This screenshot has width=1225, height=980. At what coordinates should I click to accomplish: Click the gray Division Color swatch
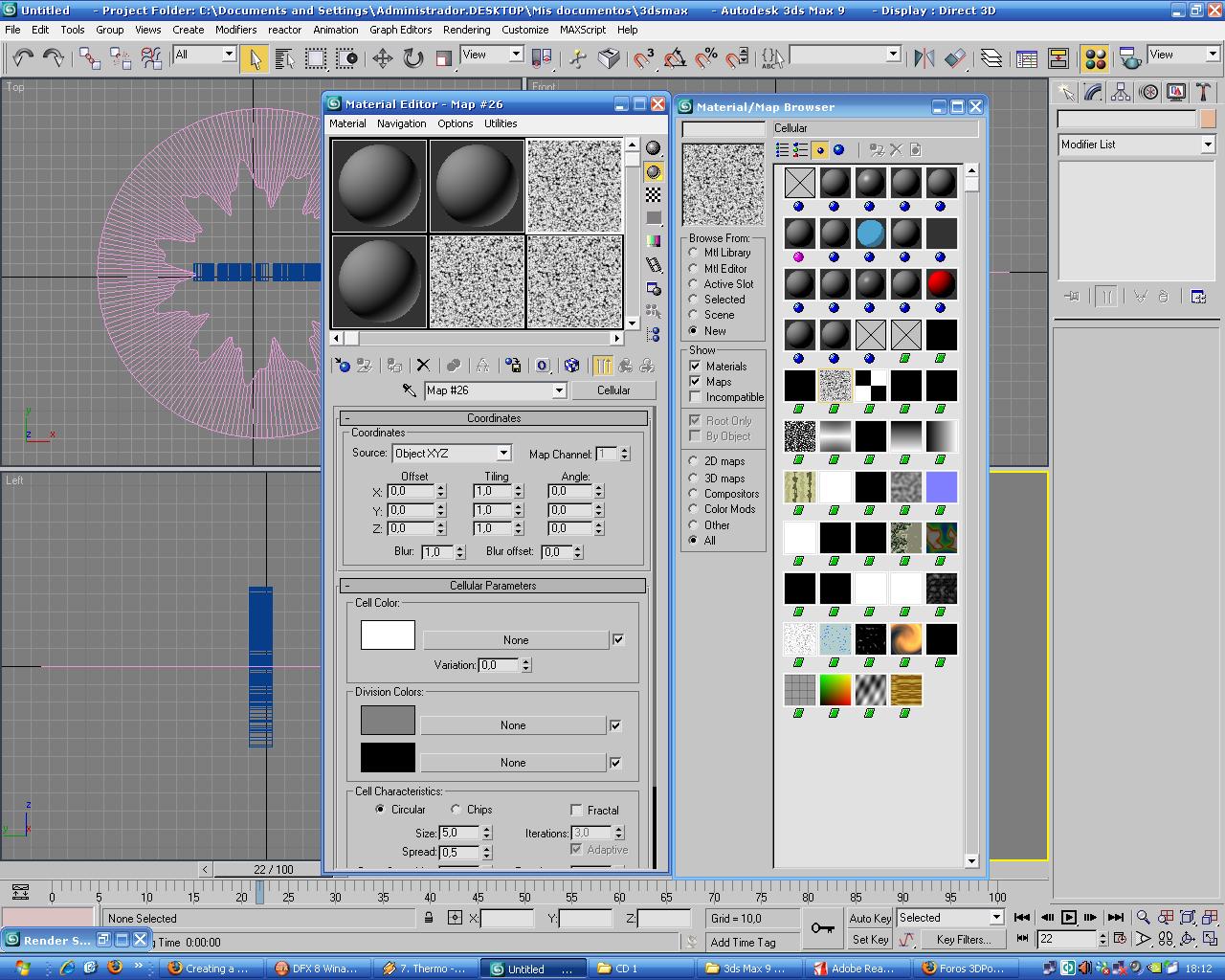click(x=388, y=721)
